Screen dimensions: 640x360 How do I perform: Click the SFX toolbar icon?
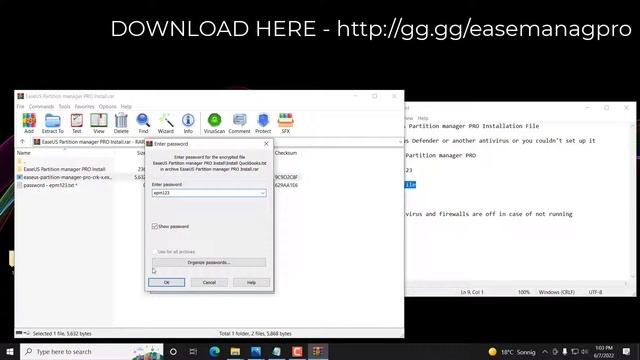click(285, 123)
